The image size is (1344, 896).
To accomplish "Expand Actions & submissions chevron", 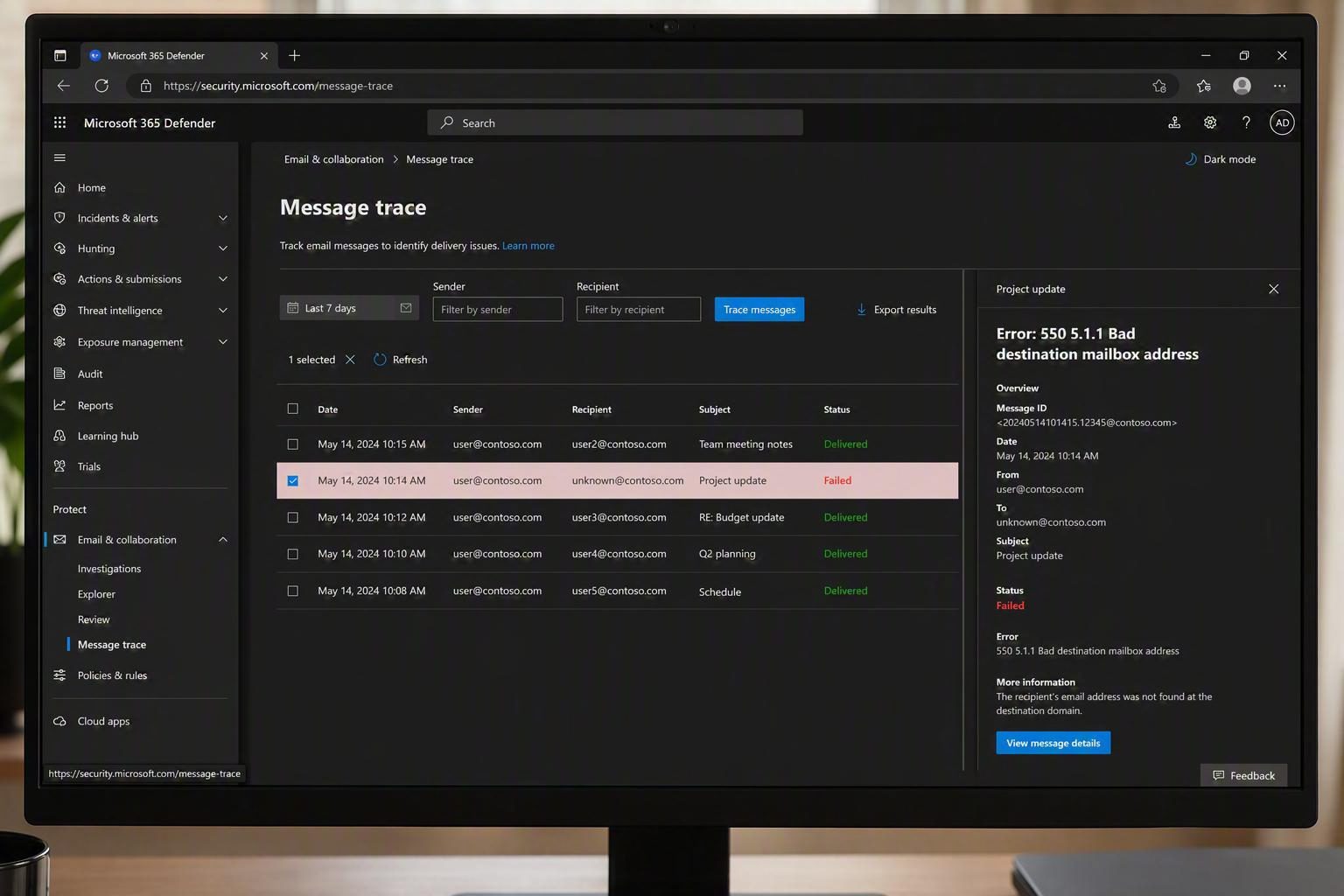I will click(223, 279).
